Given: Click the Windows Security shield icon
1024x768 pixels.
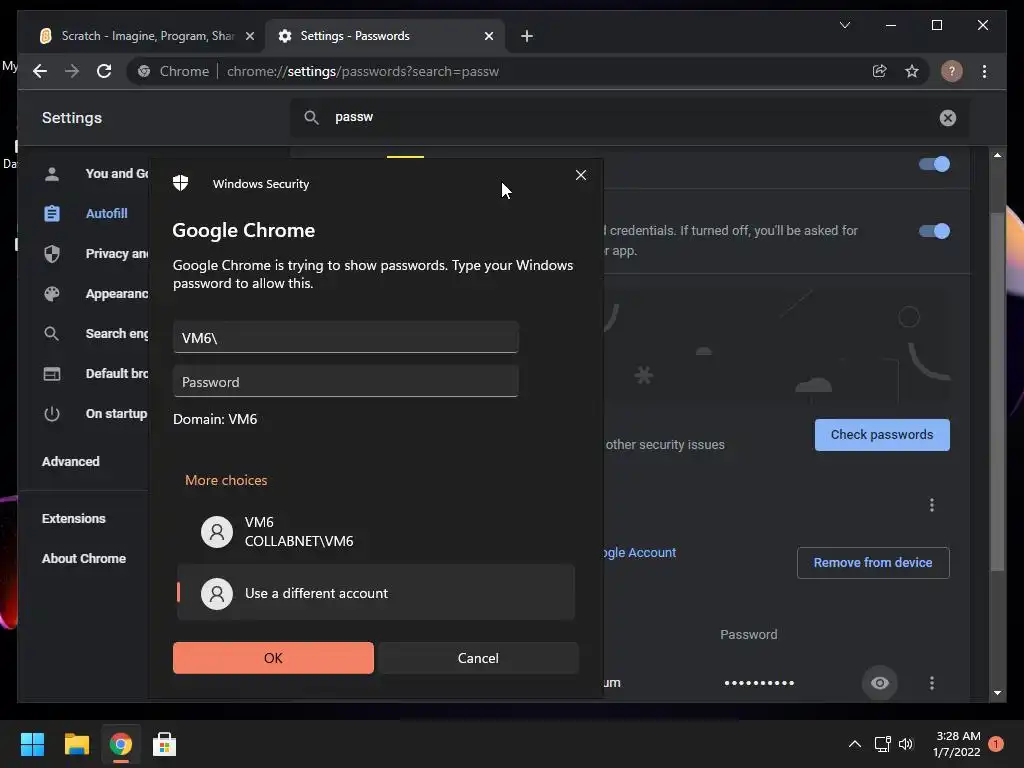Looking at the screenshot, I should [181, 183].
